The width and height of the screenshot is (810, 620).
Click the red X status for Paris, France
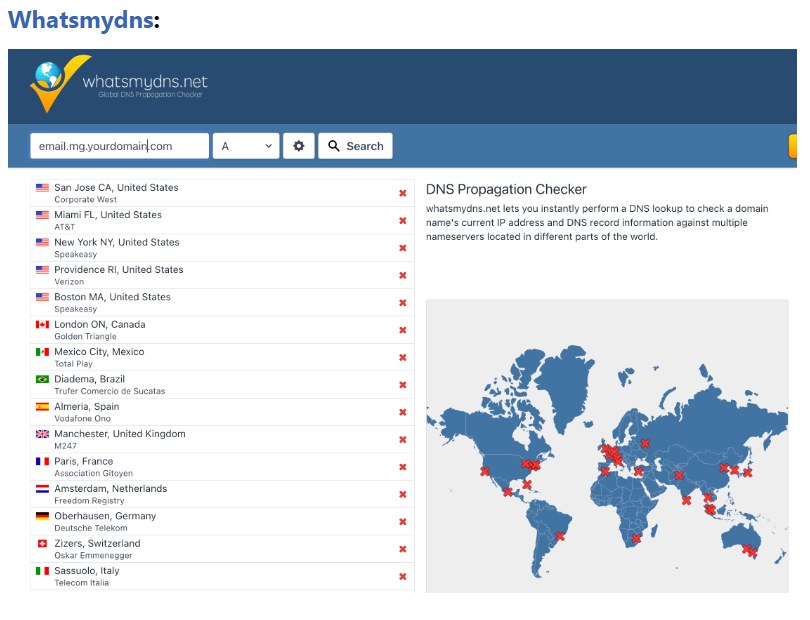tap(403, 467)
